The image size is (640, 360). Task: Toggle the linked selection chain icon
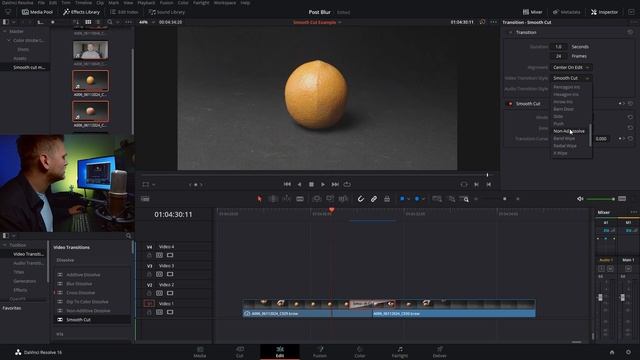(373, 199)
